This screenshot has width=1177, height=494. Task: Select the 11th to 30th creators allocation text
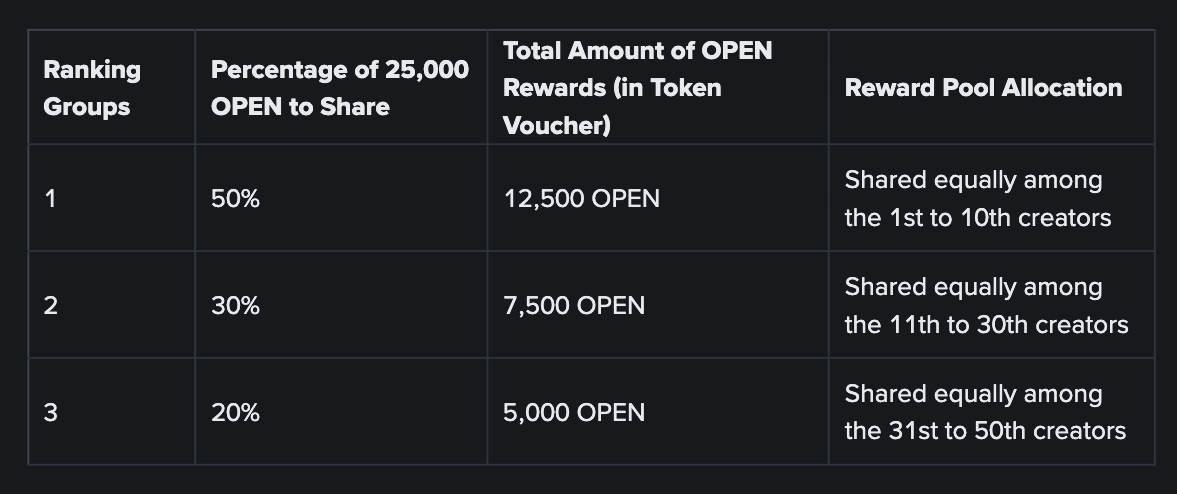(x=986, y=306)
